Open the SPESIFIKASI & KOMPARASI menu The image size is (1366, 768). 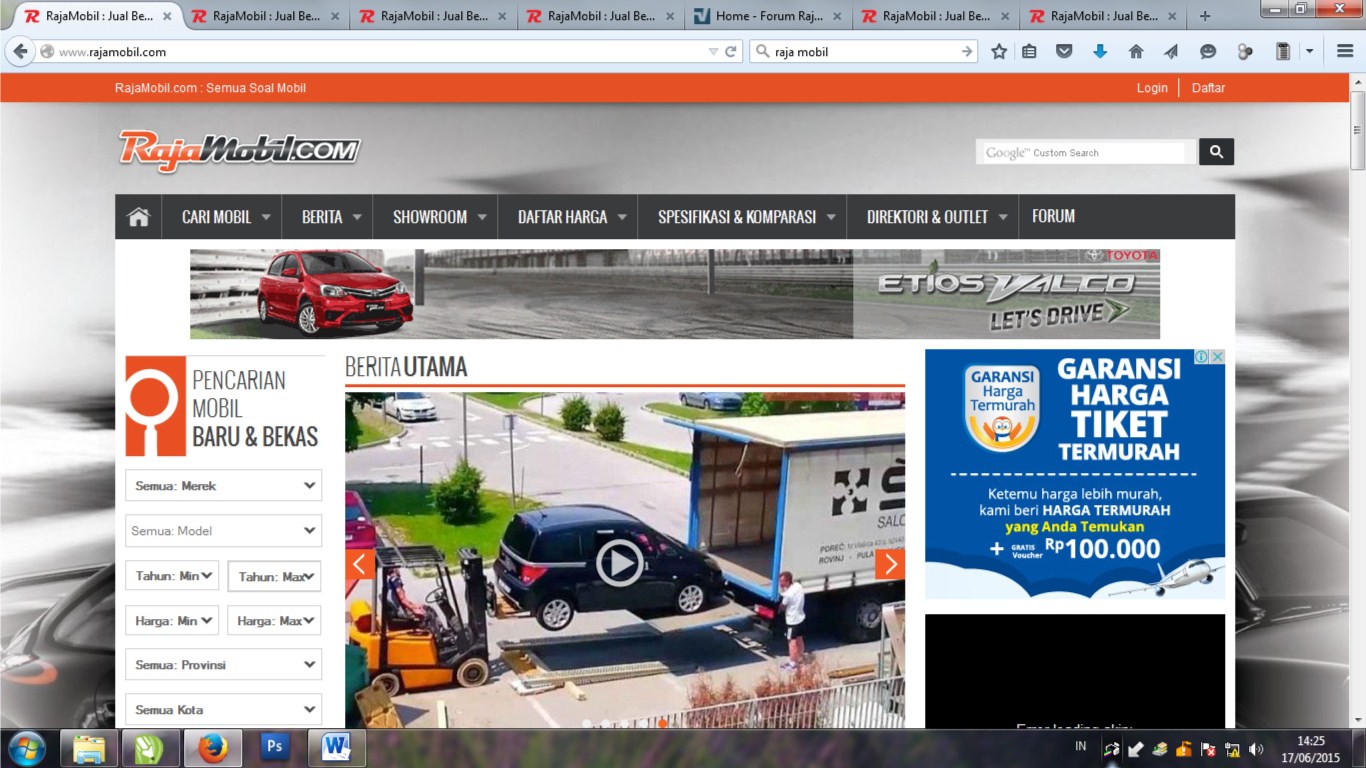click(743, 217)
